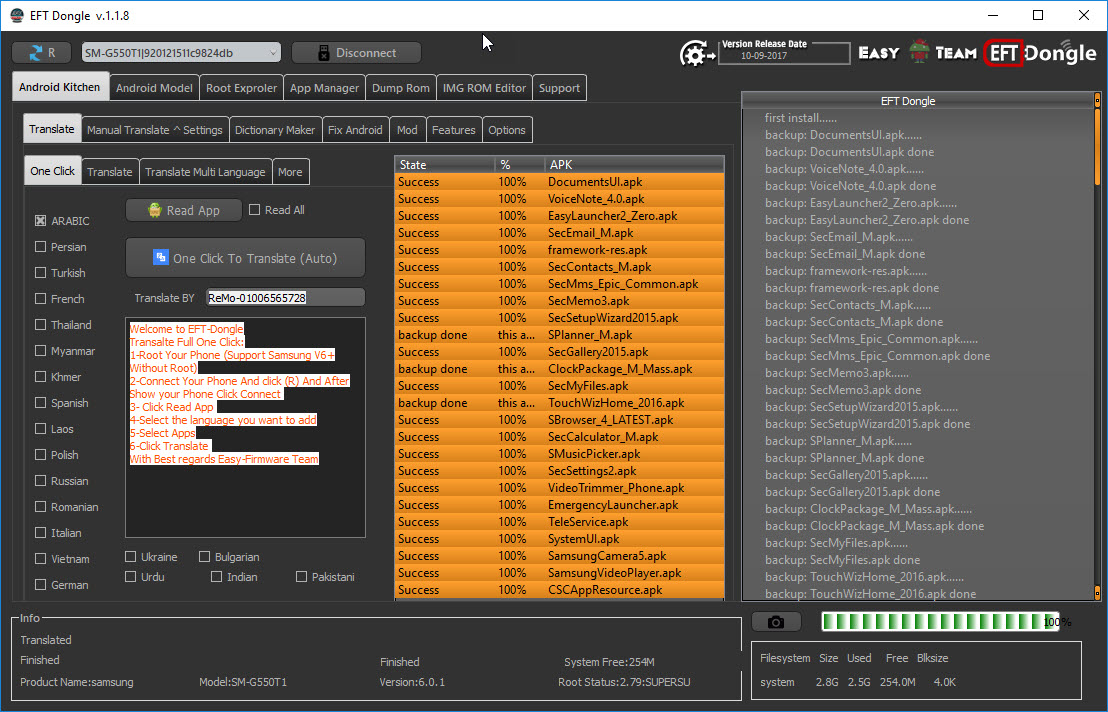Enable the Persian language checkbox
This screenshot has height=712, width=1108.
(40, 247)
